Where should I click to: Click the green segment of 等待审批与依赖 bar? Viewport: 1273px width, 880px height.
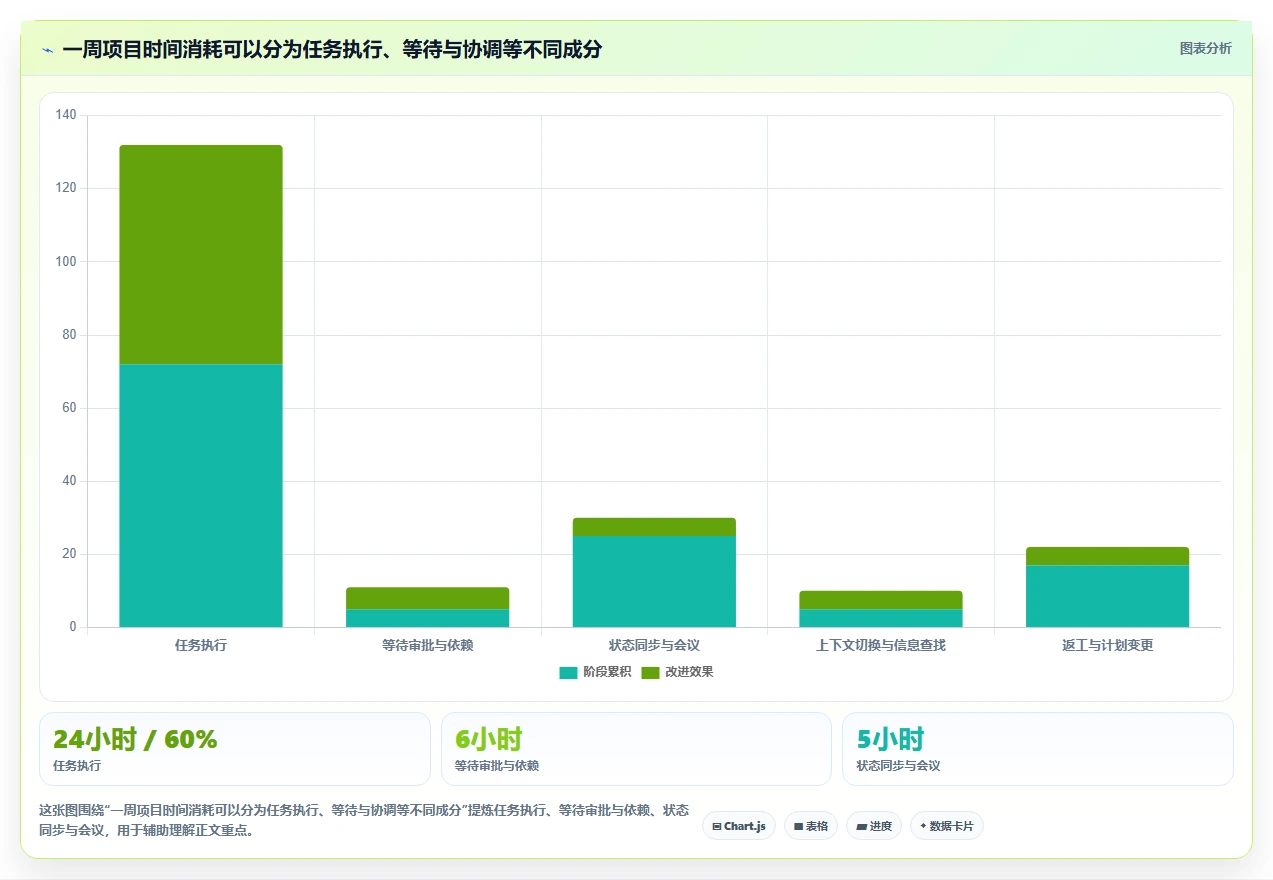coord(427,598)
